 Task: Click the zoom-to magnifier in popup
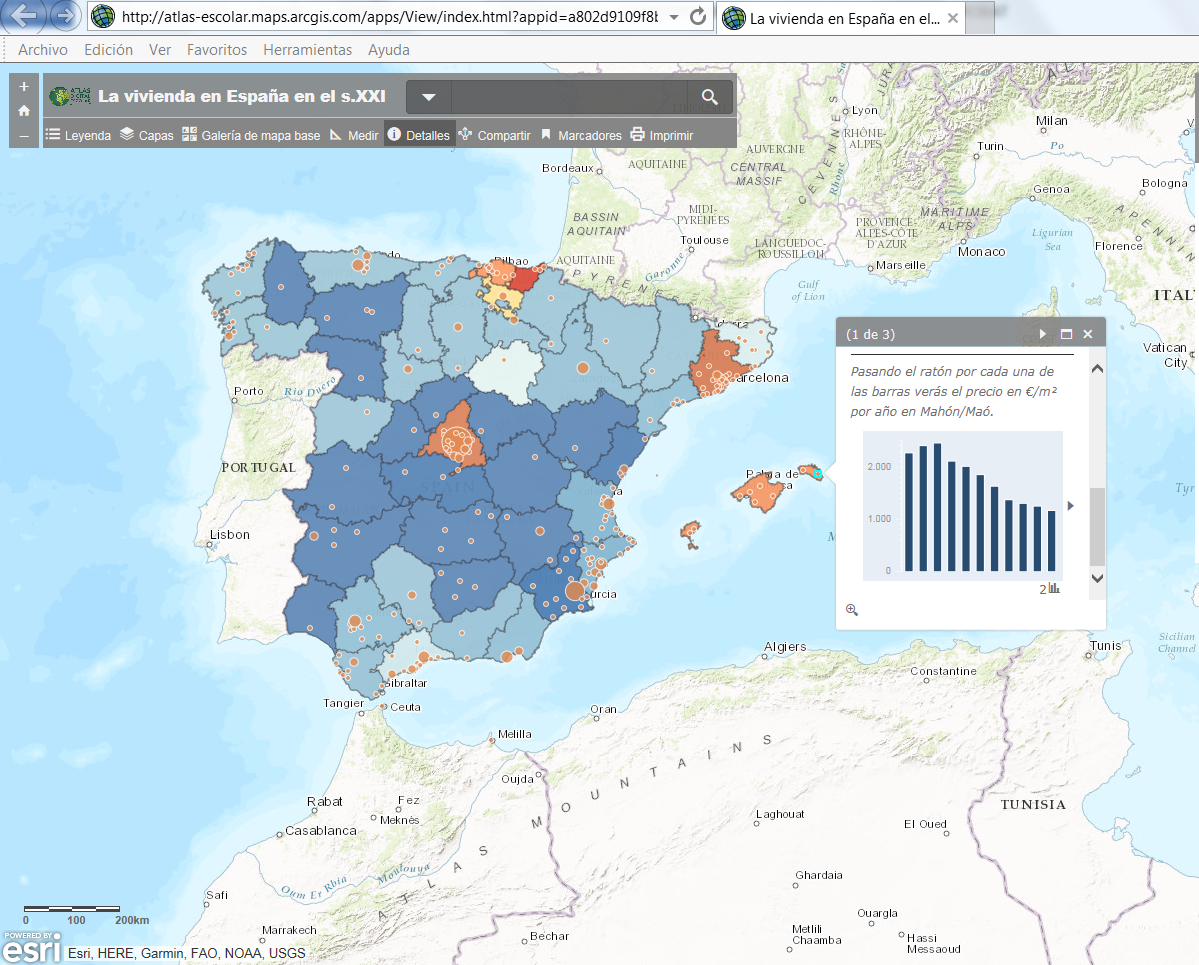click(x=852, y=610)
